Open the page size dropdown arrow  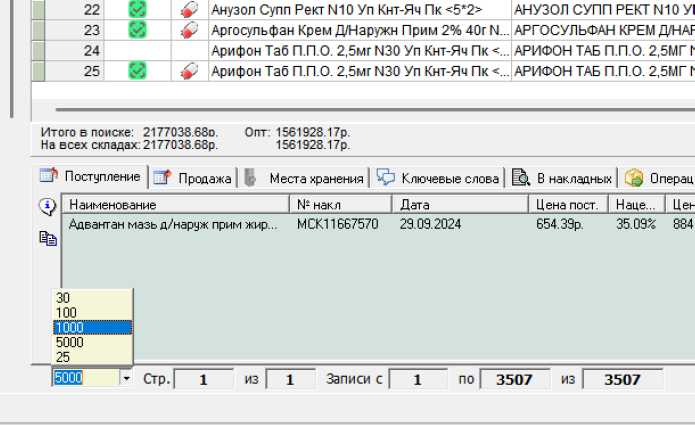(126, 379)
